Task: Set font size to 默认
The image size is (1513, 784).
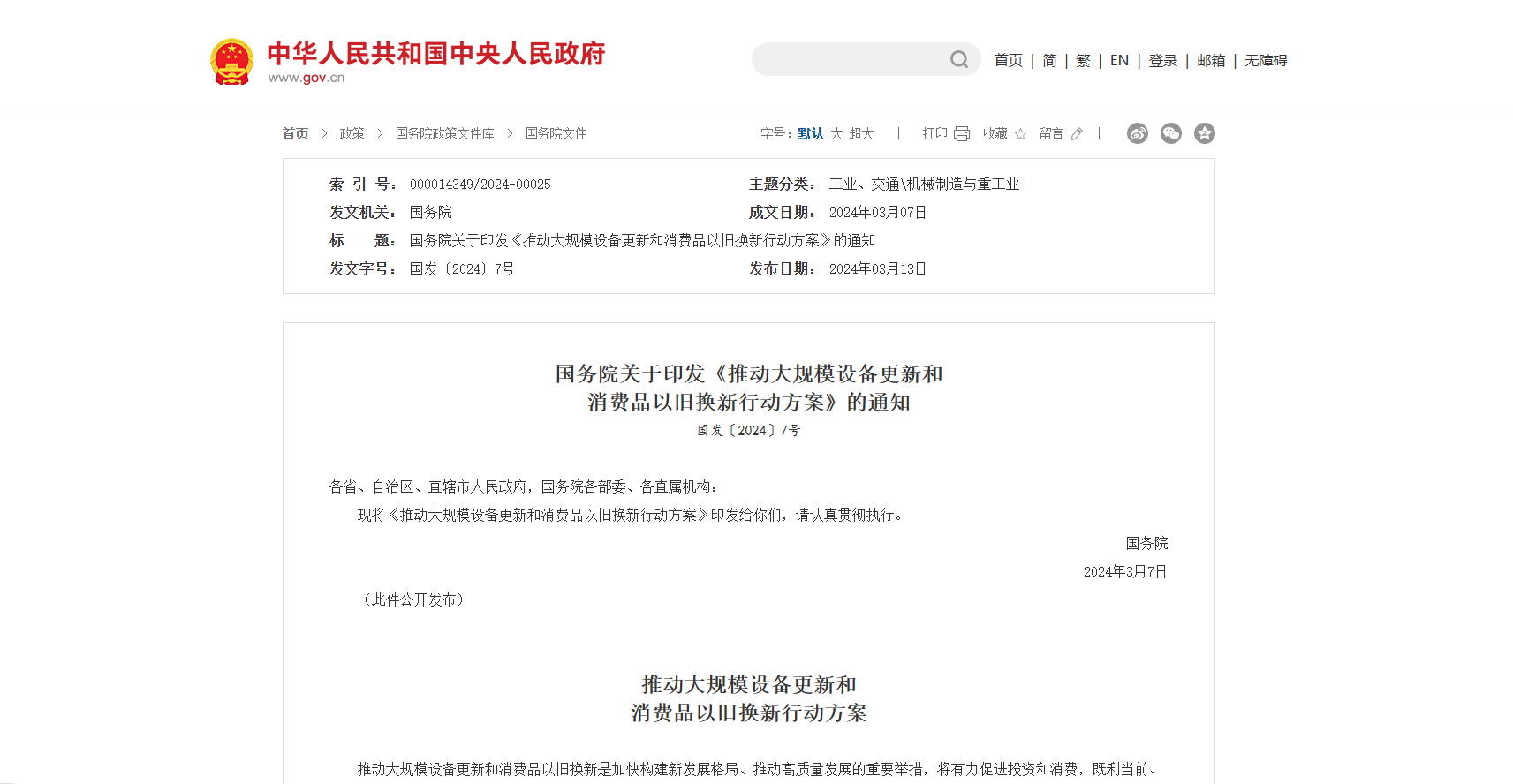Action: click(811, 133)
